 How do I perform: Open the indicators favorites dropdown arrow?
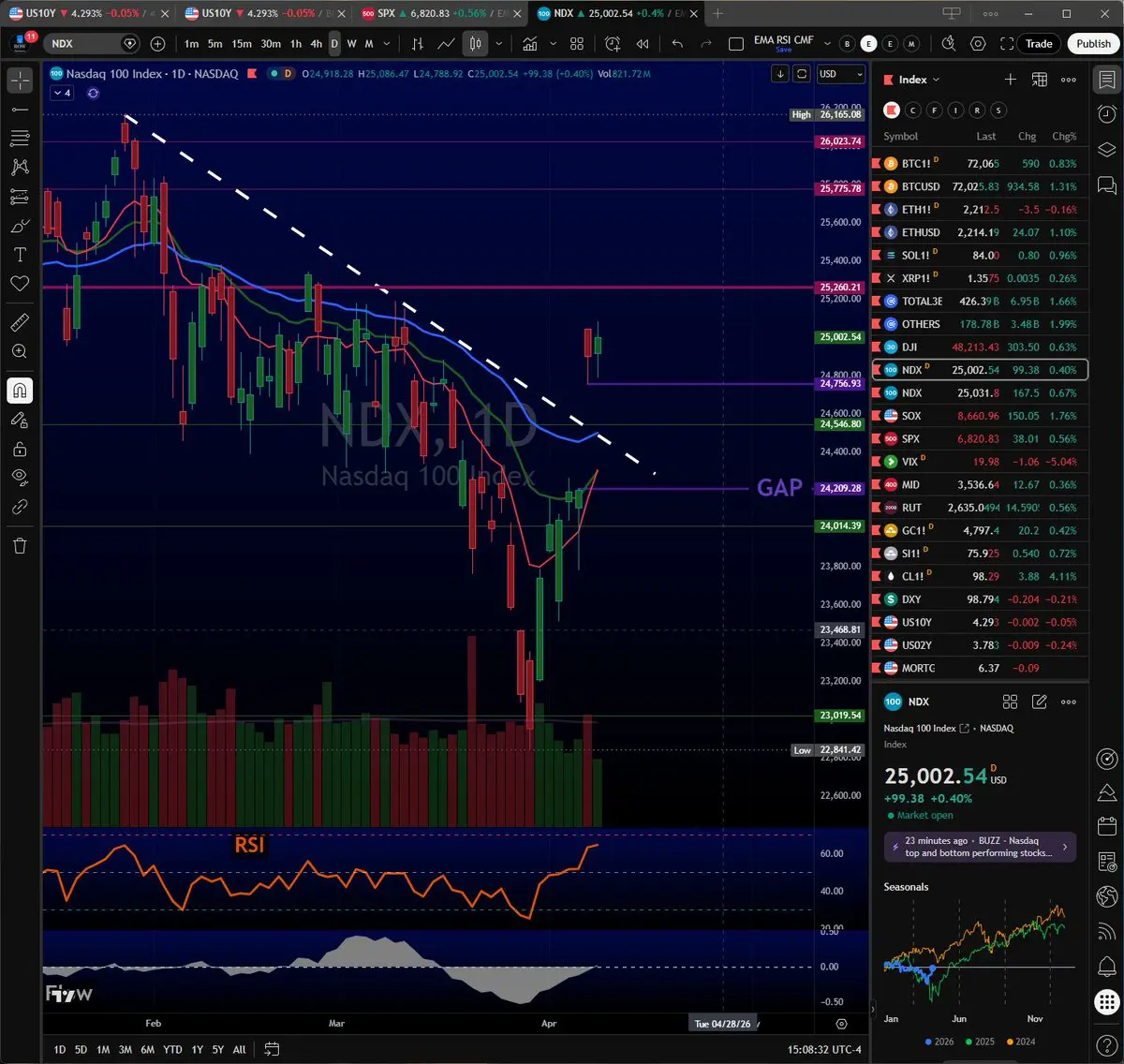coord(552,44)
